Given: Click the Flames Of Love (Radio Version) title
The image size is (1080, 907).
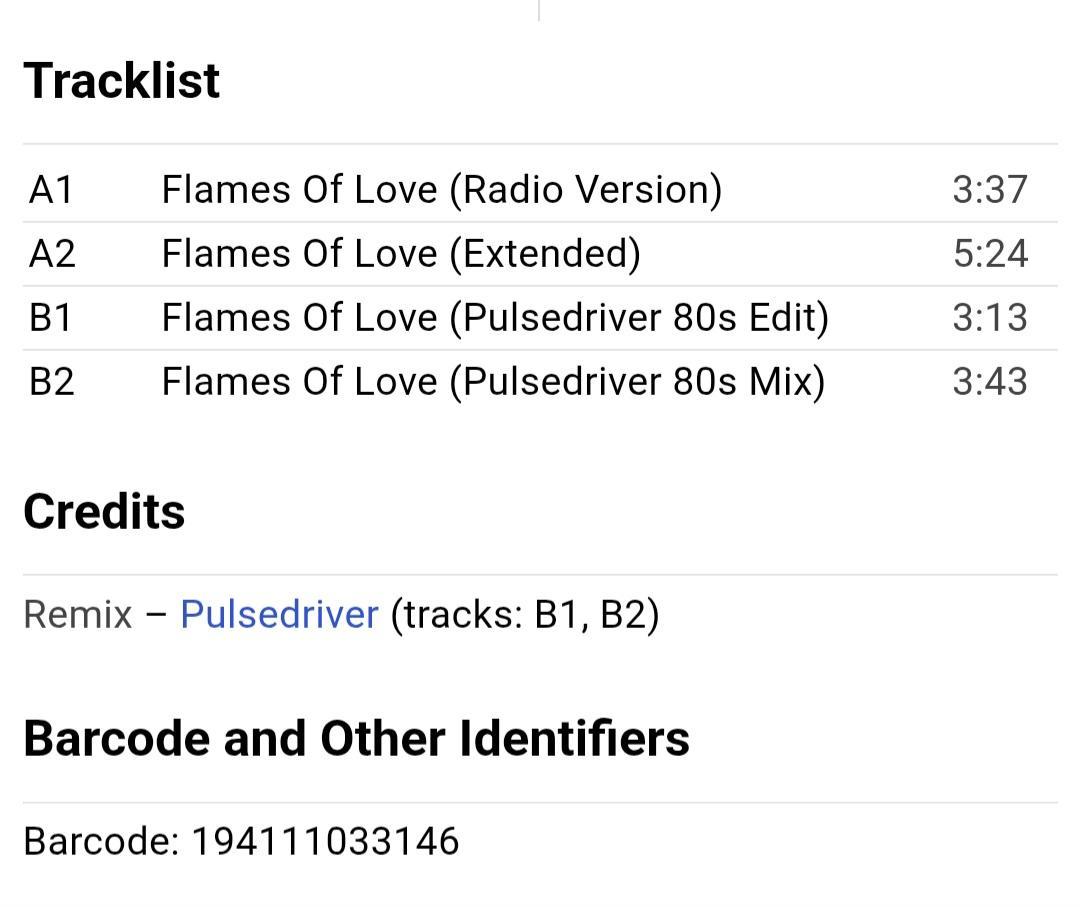Looking at the screenshot, I should click(441, 189).
